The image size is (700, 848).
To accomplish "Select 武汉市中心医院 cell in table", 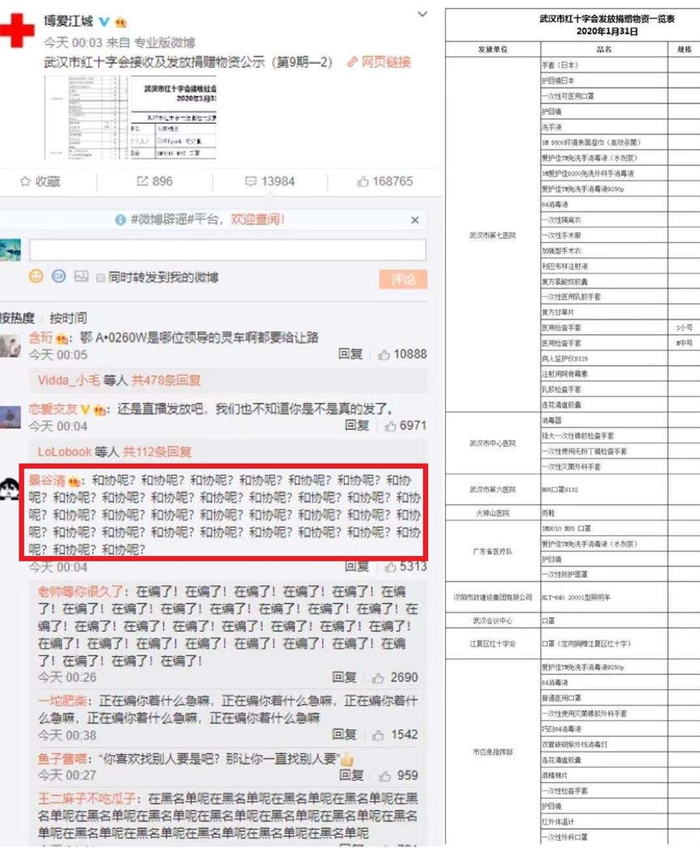I will (493, 443).
